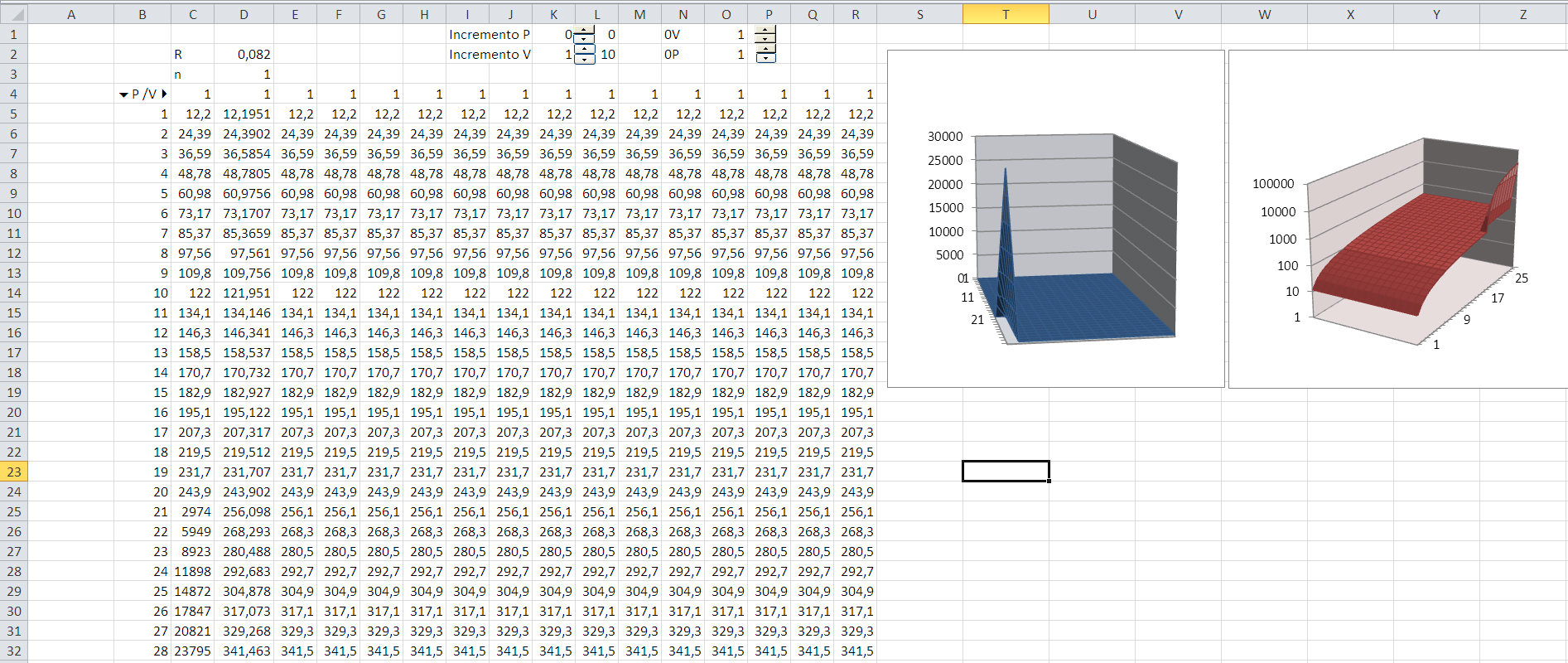This screenshot has height=663, width=1568.
Task: Decrease Incremento V with spinner down arrow
Action: tap(585, 59)
